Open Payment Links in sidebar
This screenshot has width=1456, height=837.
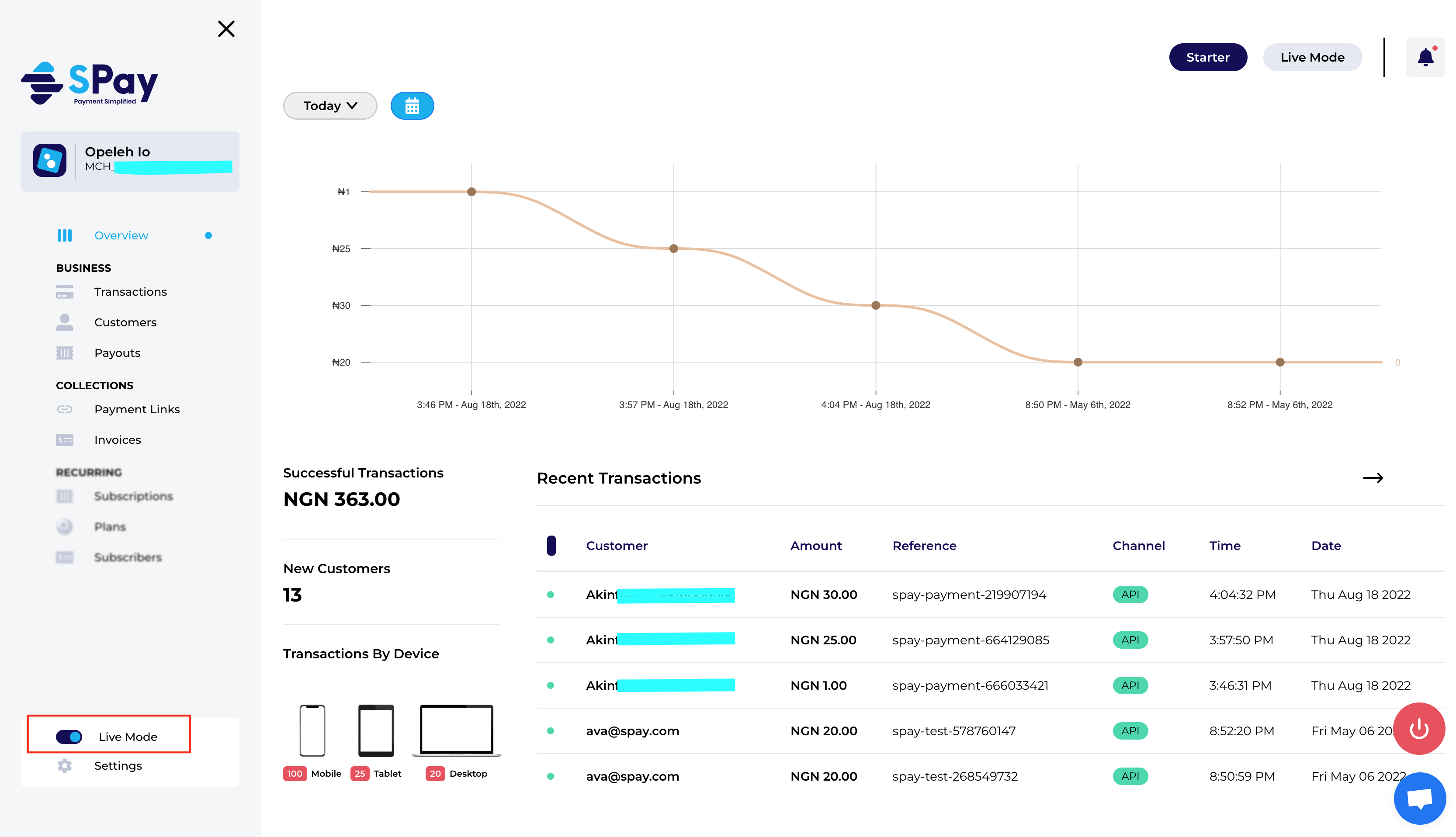coord(137,409)
